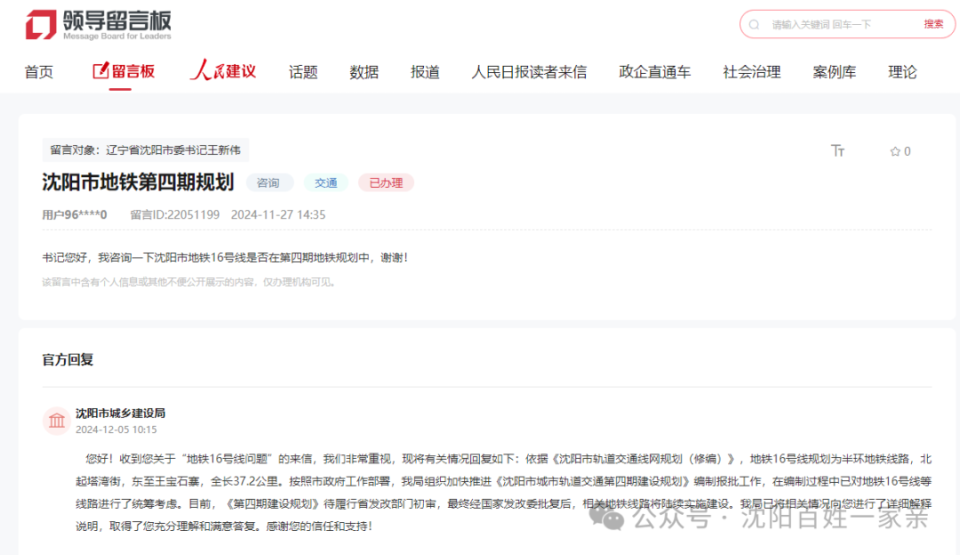Click the 交通 category tag

(x=326, y=183)
